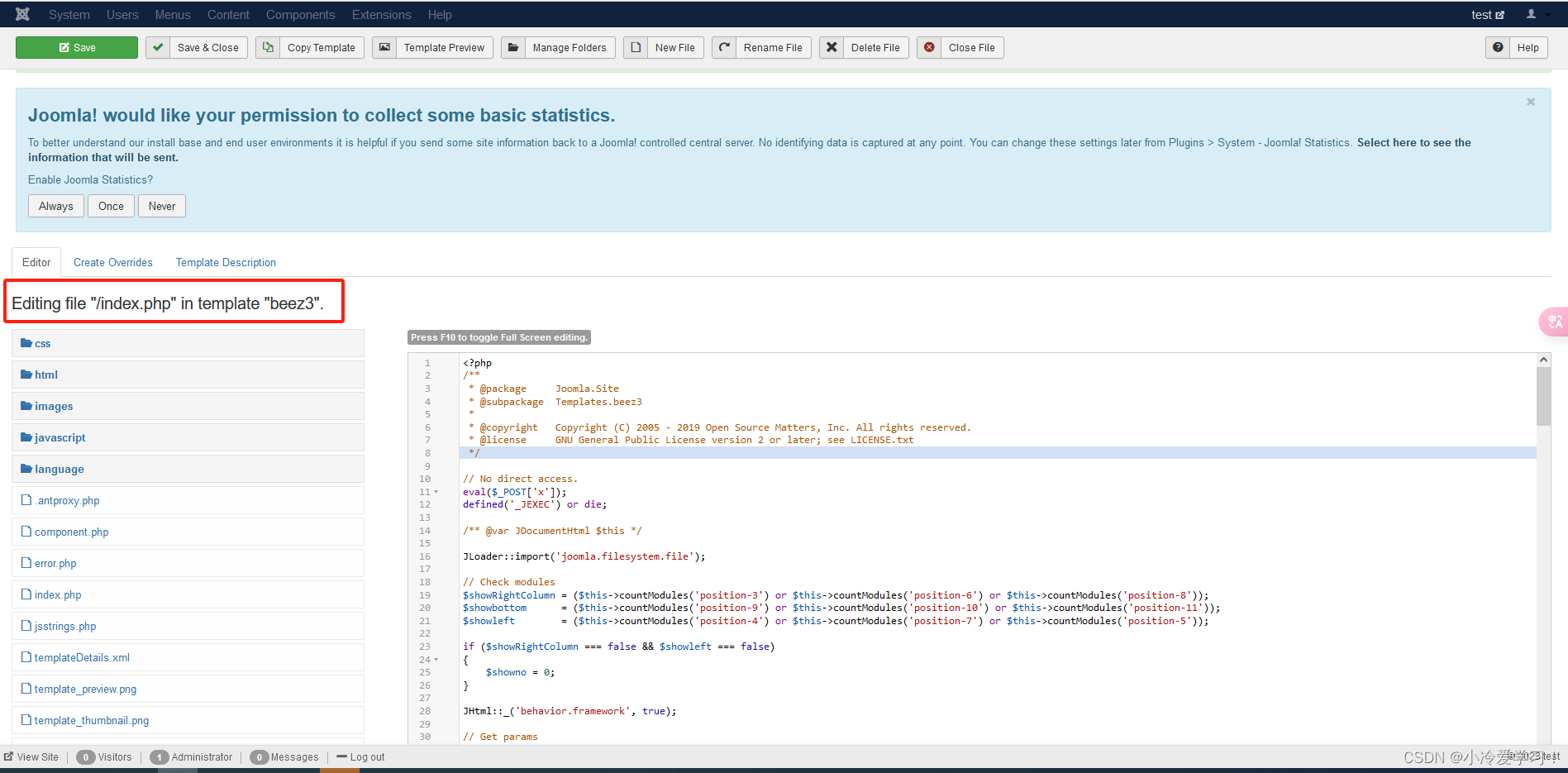Open the Users menu
1568x773 pixels.
pyautogui.click(x=122, y=14)
